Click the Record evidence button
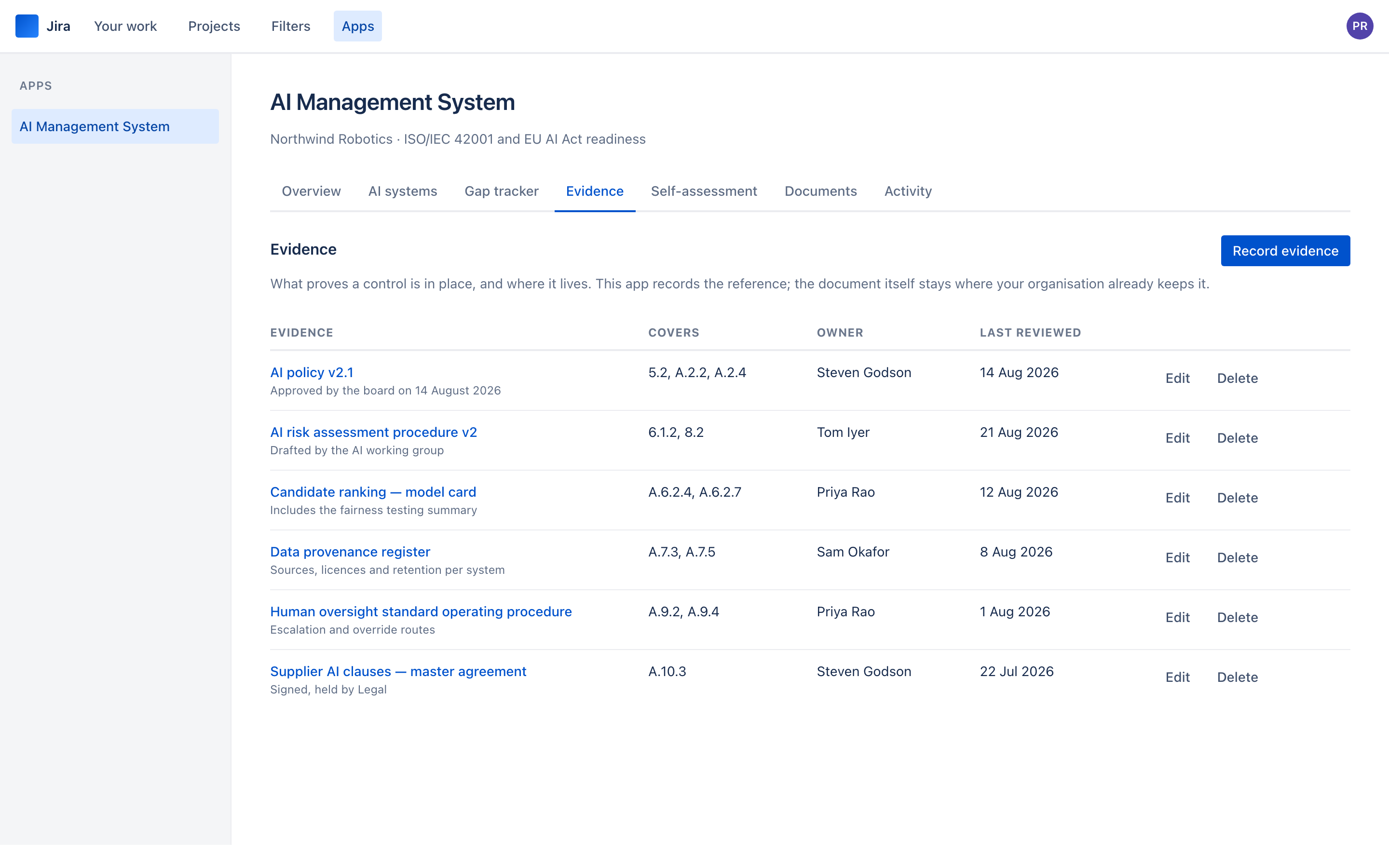The height and width of the screenshot is (868, 1389). (1285, 251)
